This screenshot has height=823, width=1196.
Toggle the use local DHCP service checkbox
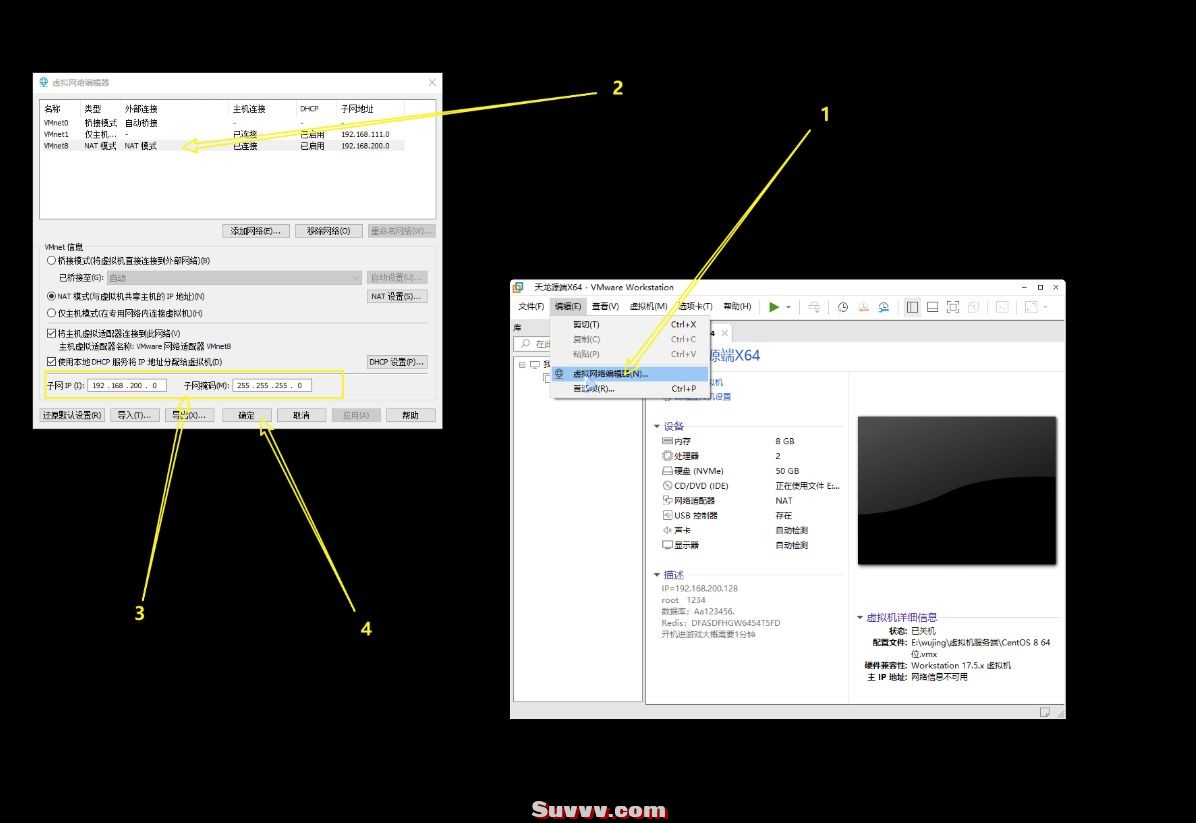coord(52,361)
